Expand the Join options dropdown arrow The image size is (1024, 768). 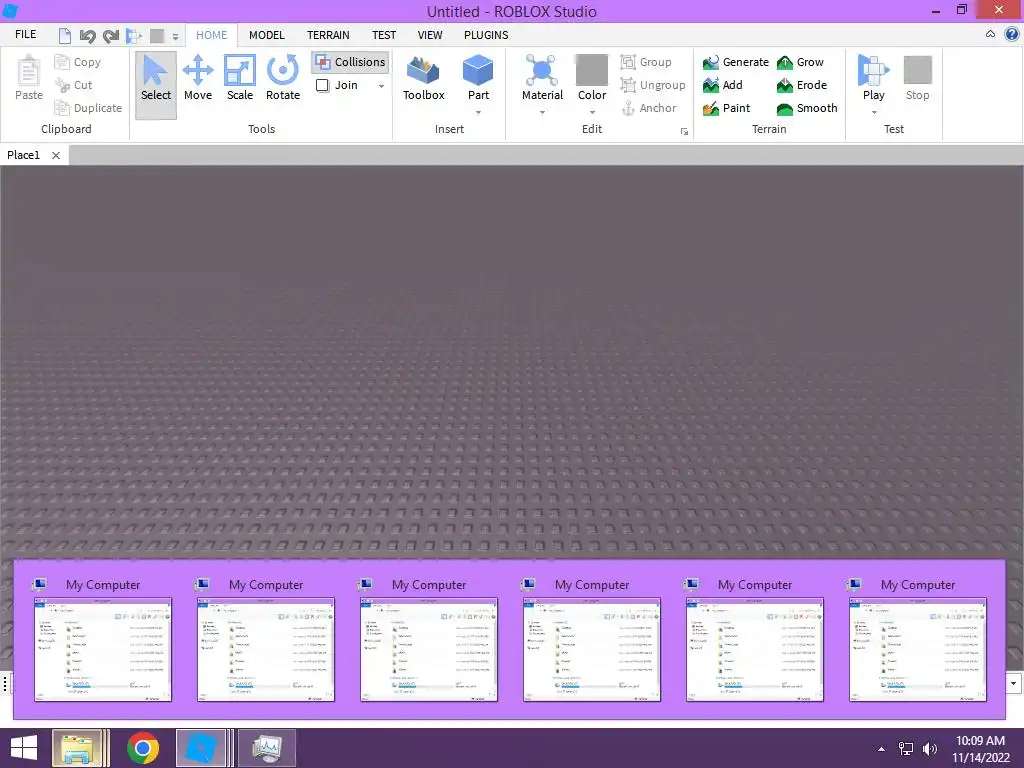pos(381,86)
